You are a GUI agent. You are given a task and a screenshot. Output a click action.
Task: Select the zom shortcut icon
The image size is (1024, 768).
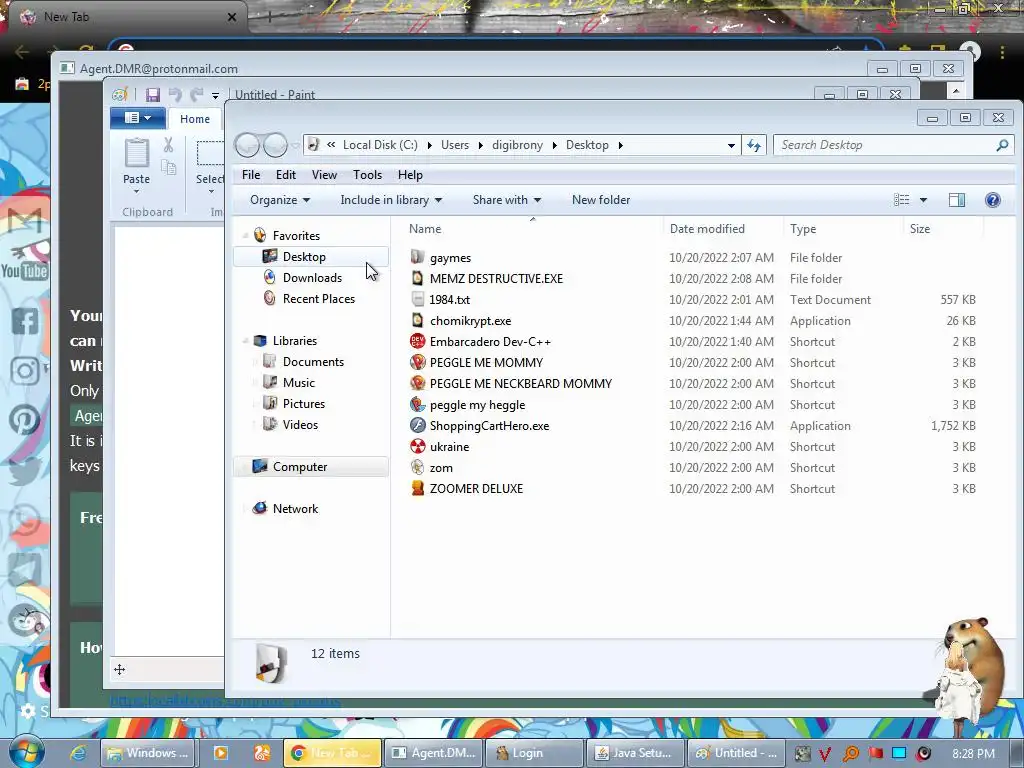(x=417, y=467)
